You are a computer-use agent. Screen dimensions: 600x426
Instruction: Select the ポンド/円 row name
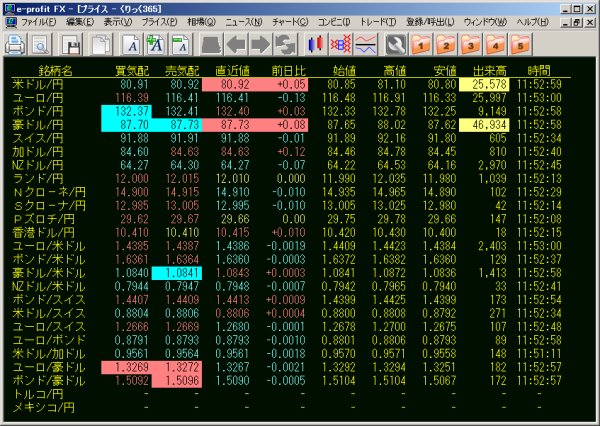[x=38, y=111]
